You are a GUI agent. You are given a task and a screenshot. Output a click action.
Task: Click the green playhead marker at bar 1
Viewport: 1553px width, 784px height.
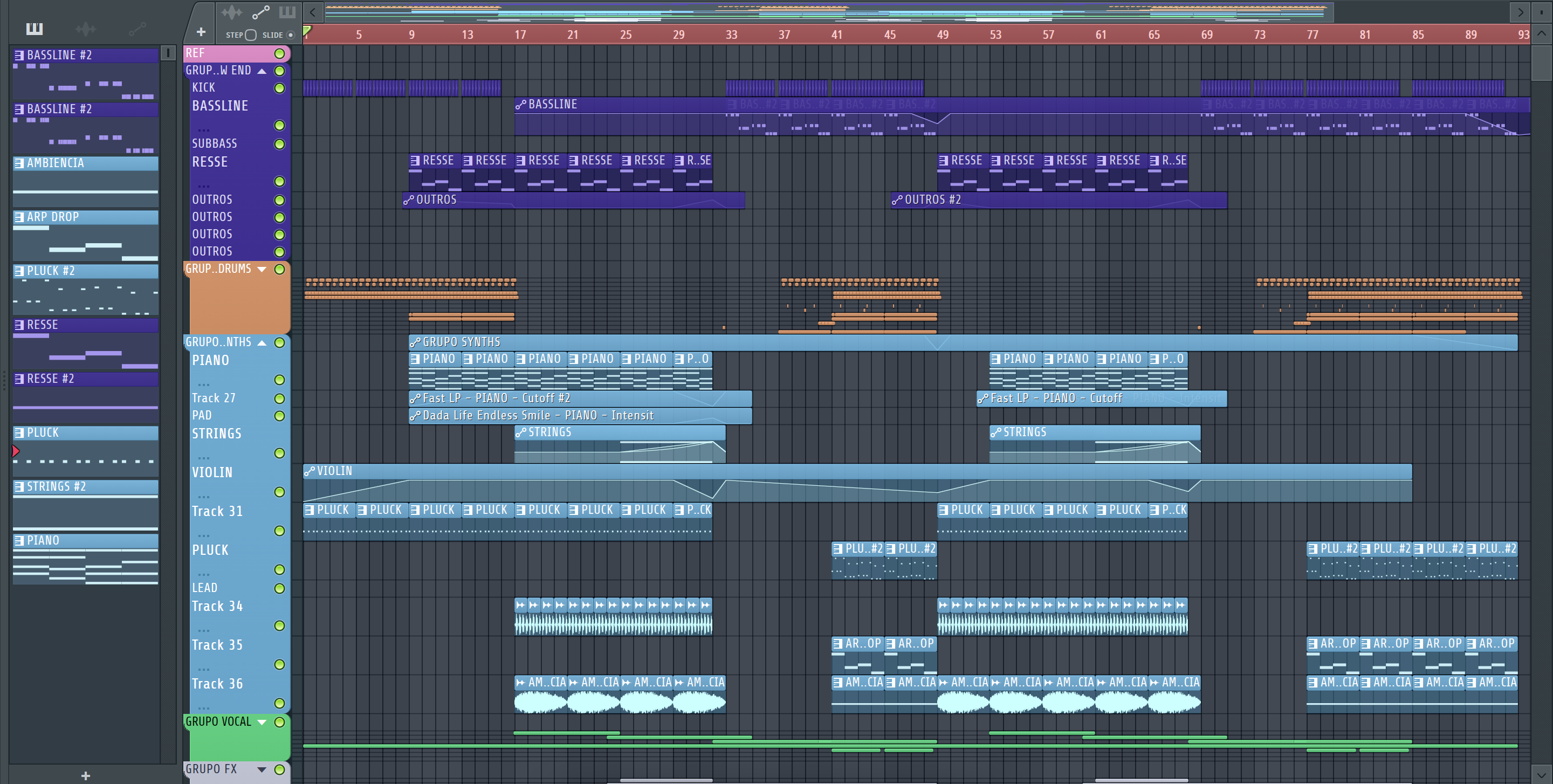click(x=307, y=31)
